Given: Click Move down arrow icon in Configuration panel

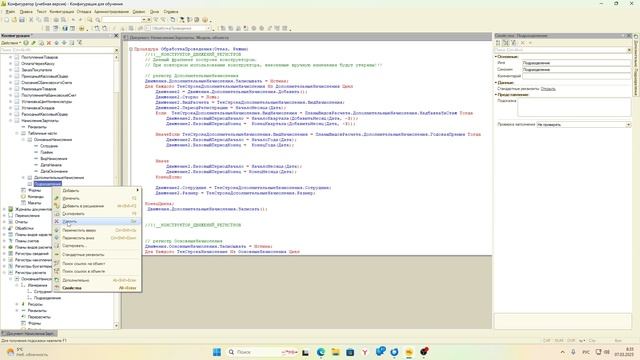Looking at the screenshot, I should tap(64, 42).
